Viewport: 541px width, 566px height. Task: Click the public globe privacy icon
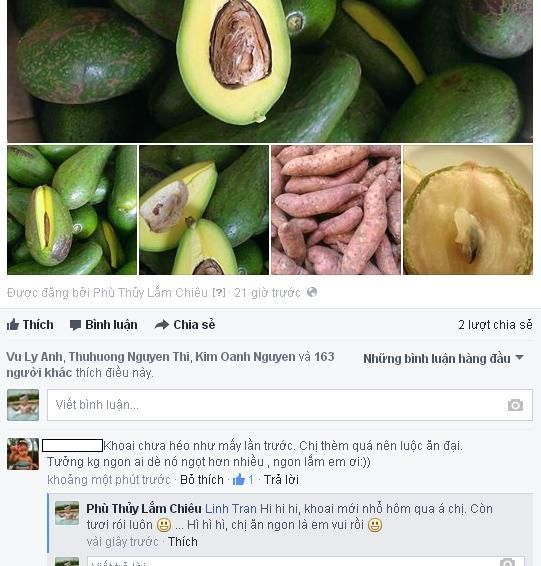(x=312, y=292)
